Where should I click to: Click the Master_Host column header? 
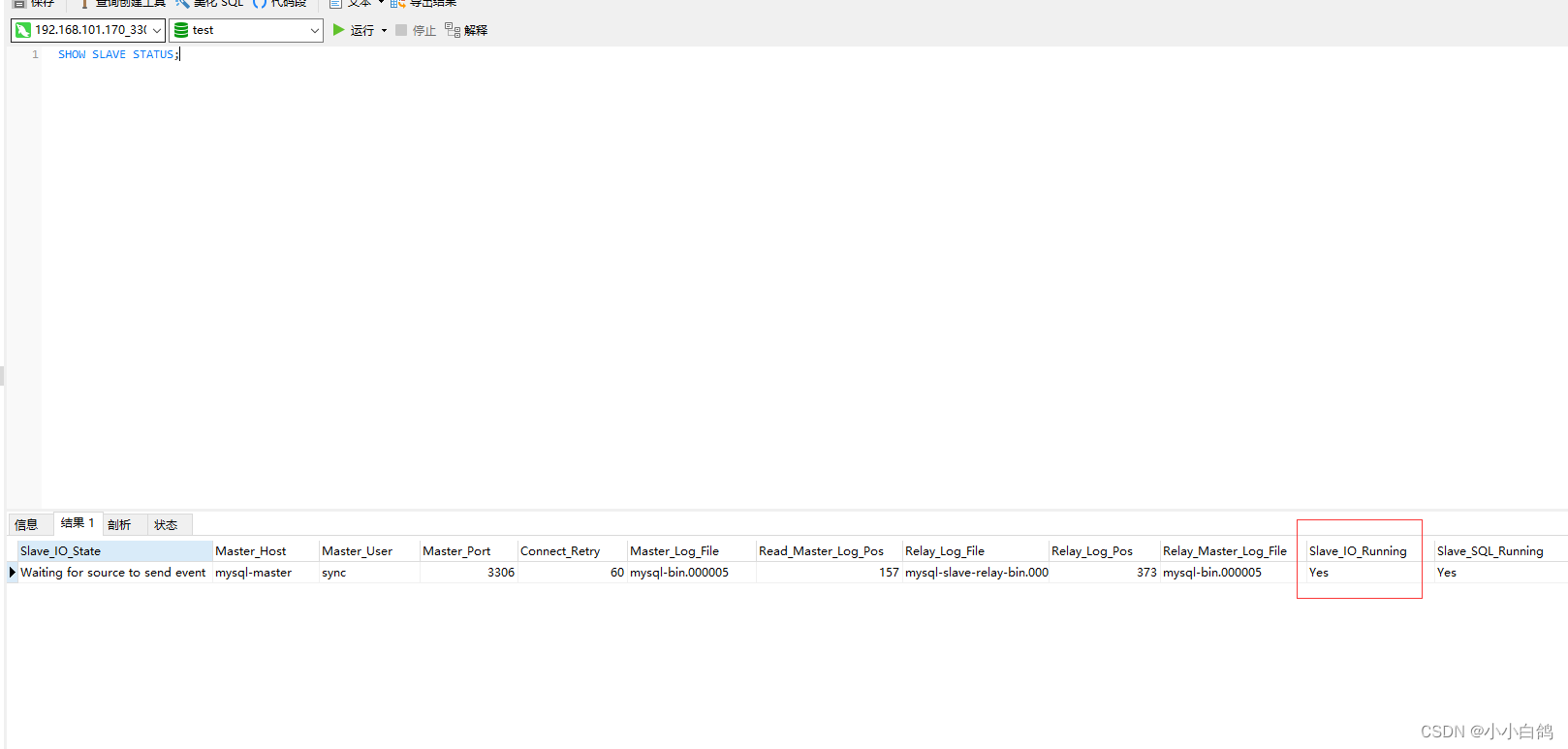pos(266,550)
